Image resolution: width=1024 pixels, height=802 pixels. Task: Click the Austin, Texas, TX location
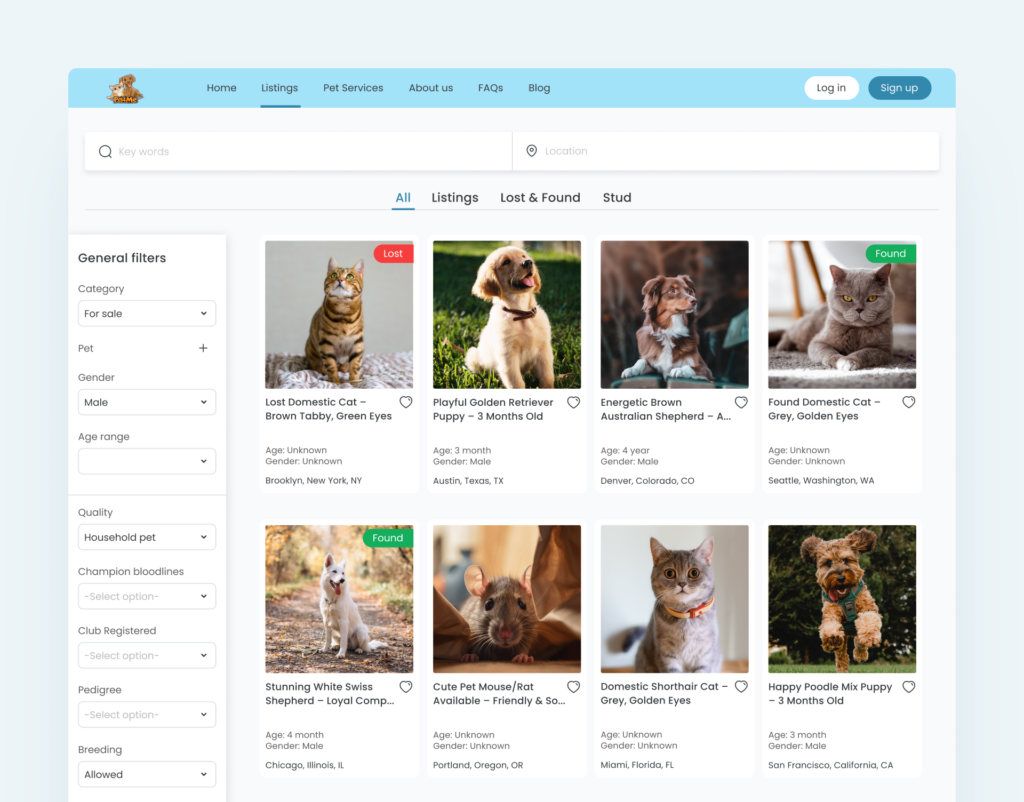click(468, 481)
